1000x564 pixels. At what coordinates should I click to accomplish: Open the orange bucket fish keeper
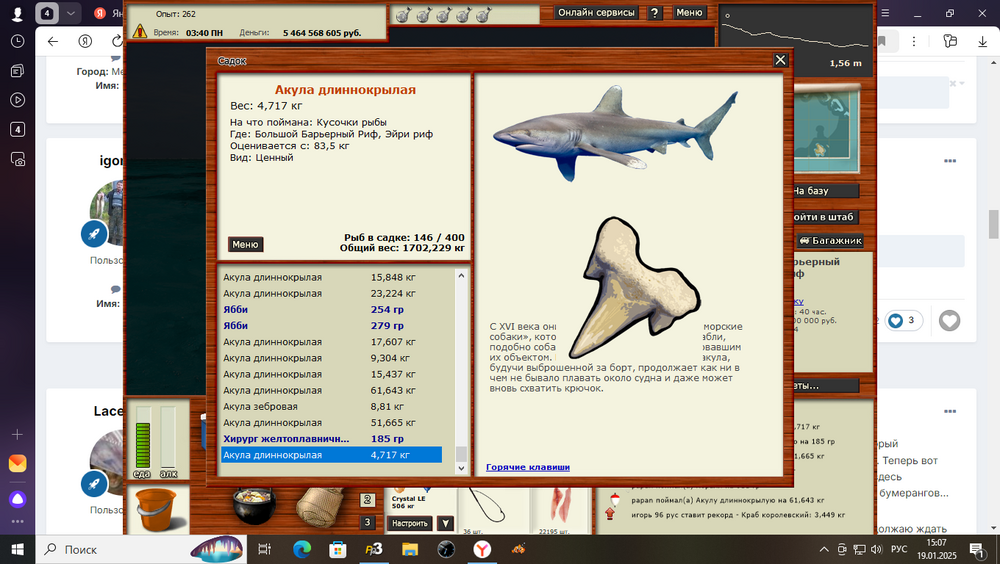pos(154,509)
